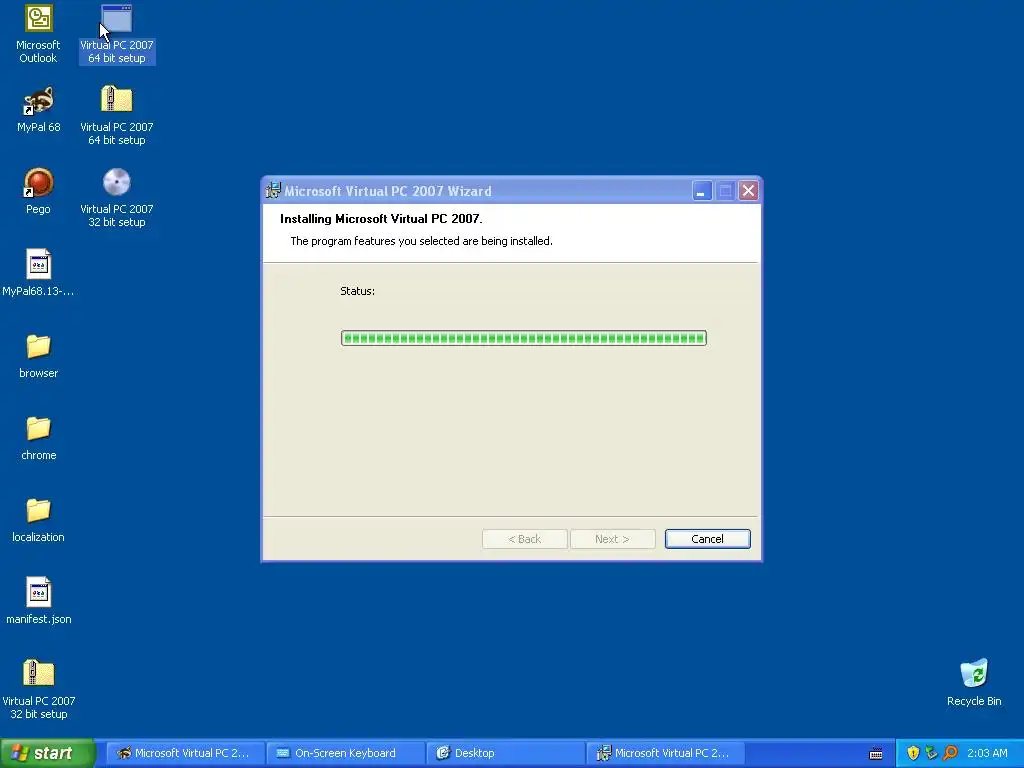Click the keyboard icon in the taskbar tray area

(x=876, y=754)
